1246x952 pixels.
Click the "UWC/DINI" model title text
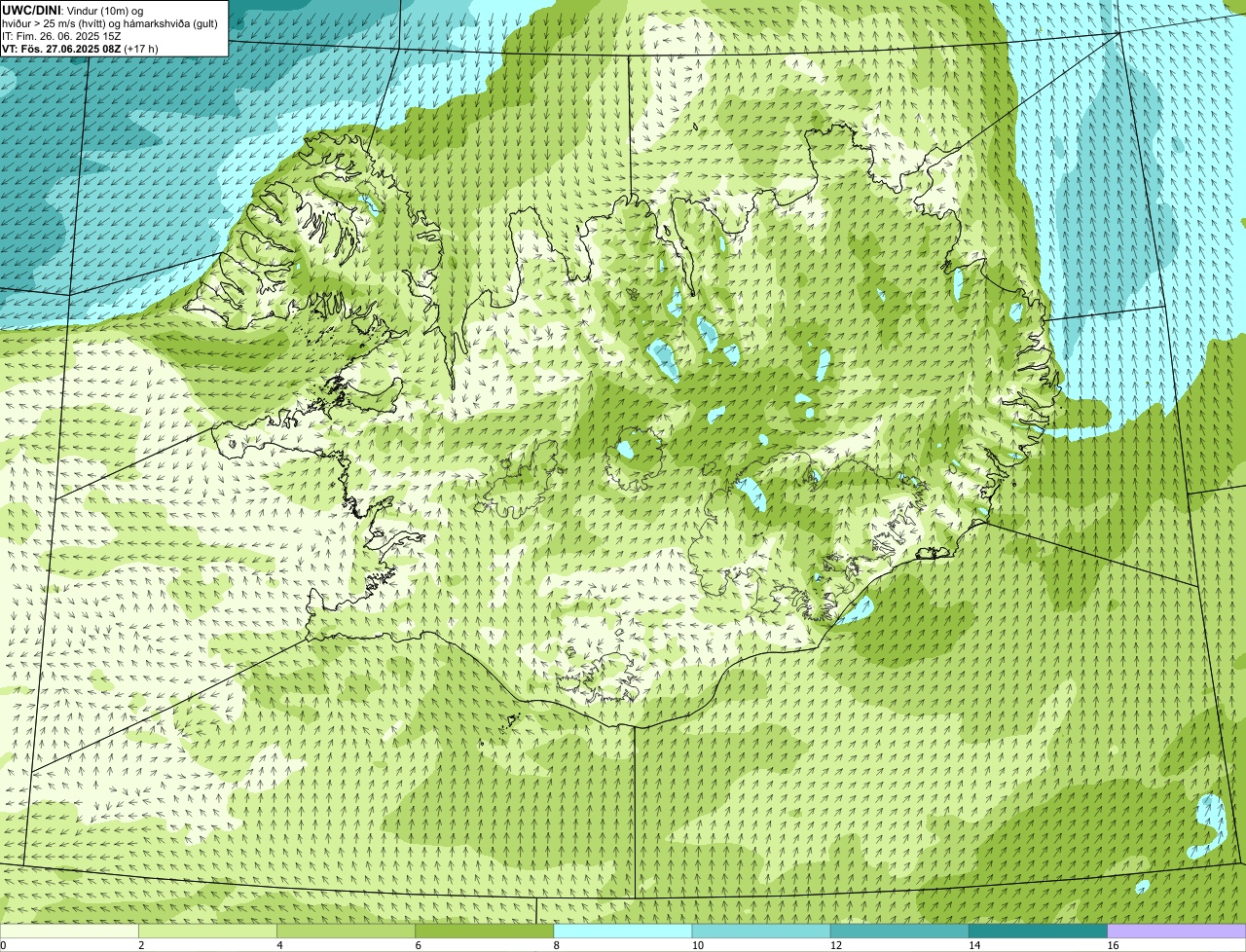point(31,11)
